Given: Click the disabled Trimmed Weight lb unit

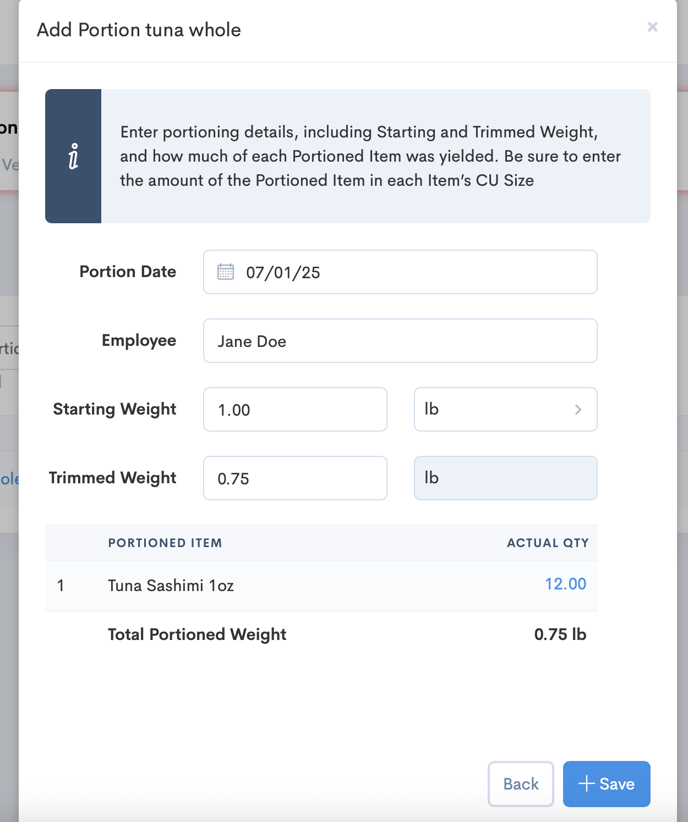Looking at the screenshot, I should pos(506,478).
